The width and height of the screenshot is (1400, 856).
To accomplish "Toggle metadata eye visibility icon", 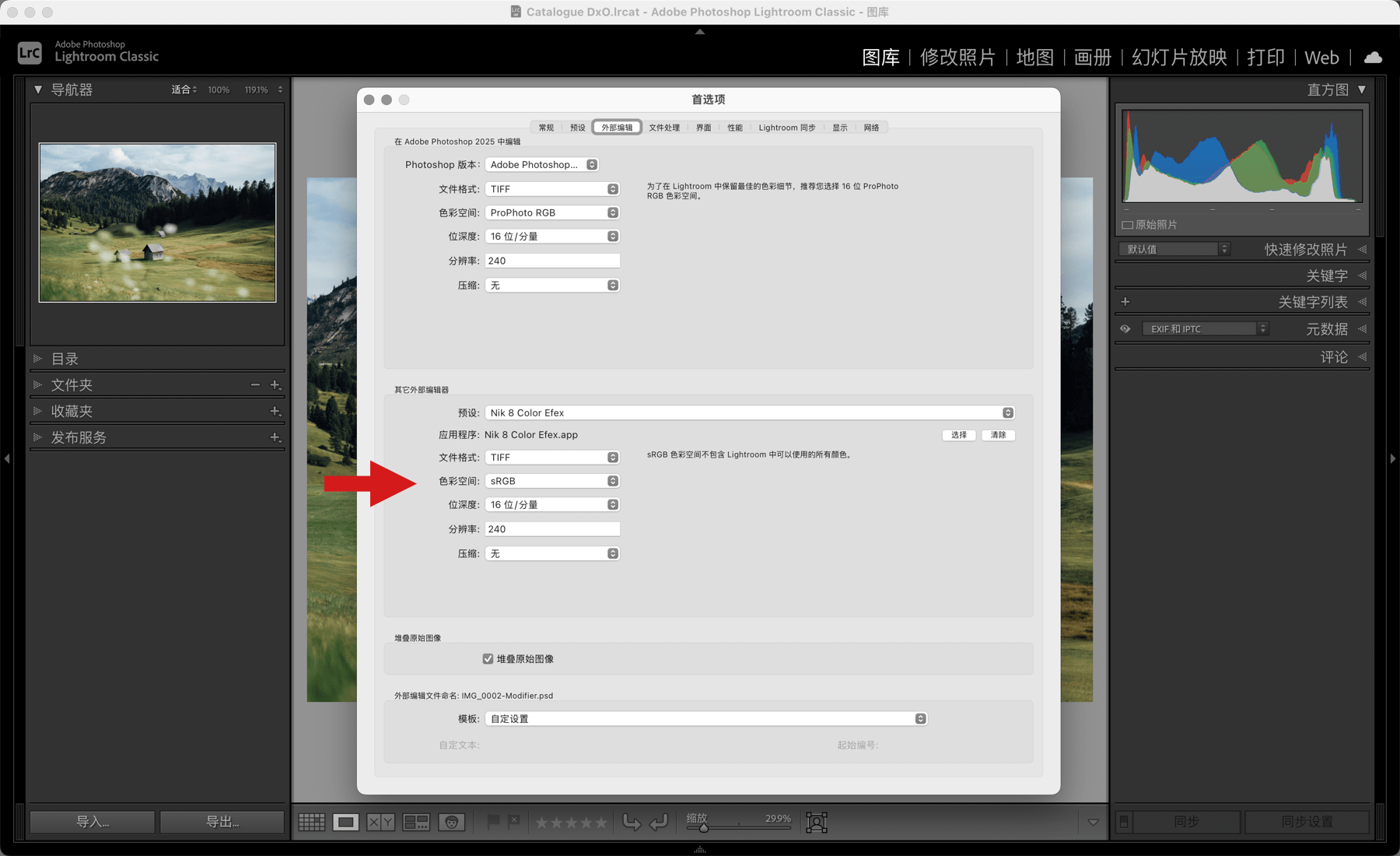I will (1125, 329).
